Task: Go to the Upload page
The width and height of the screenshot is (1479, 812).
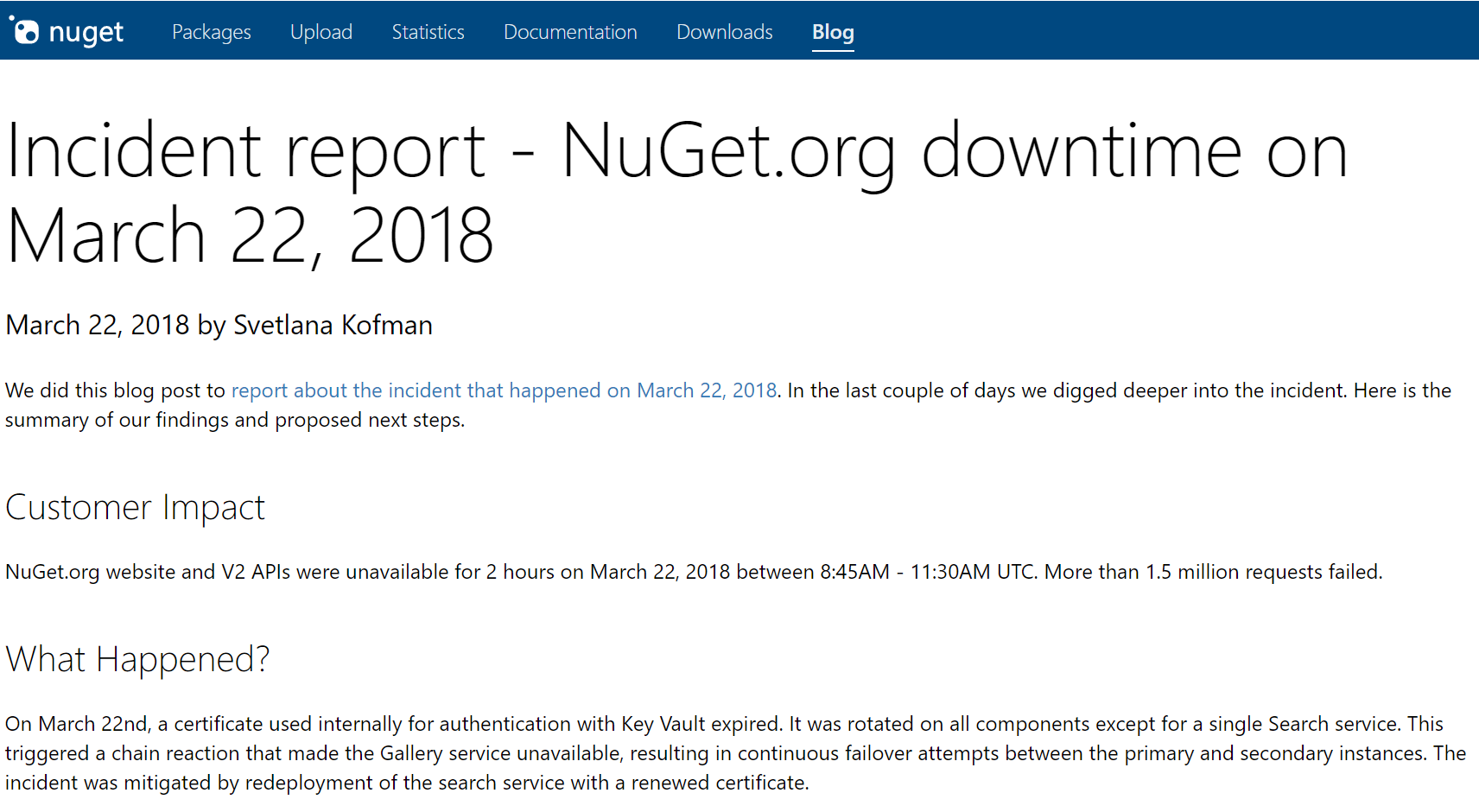Action: click(321, 32)
